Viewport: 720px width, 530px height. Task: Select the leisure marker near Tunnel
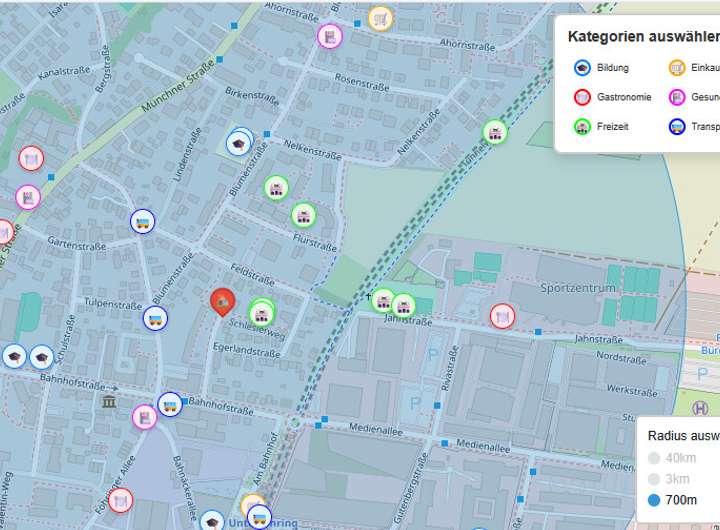pos(495,132)
